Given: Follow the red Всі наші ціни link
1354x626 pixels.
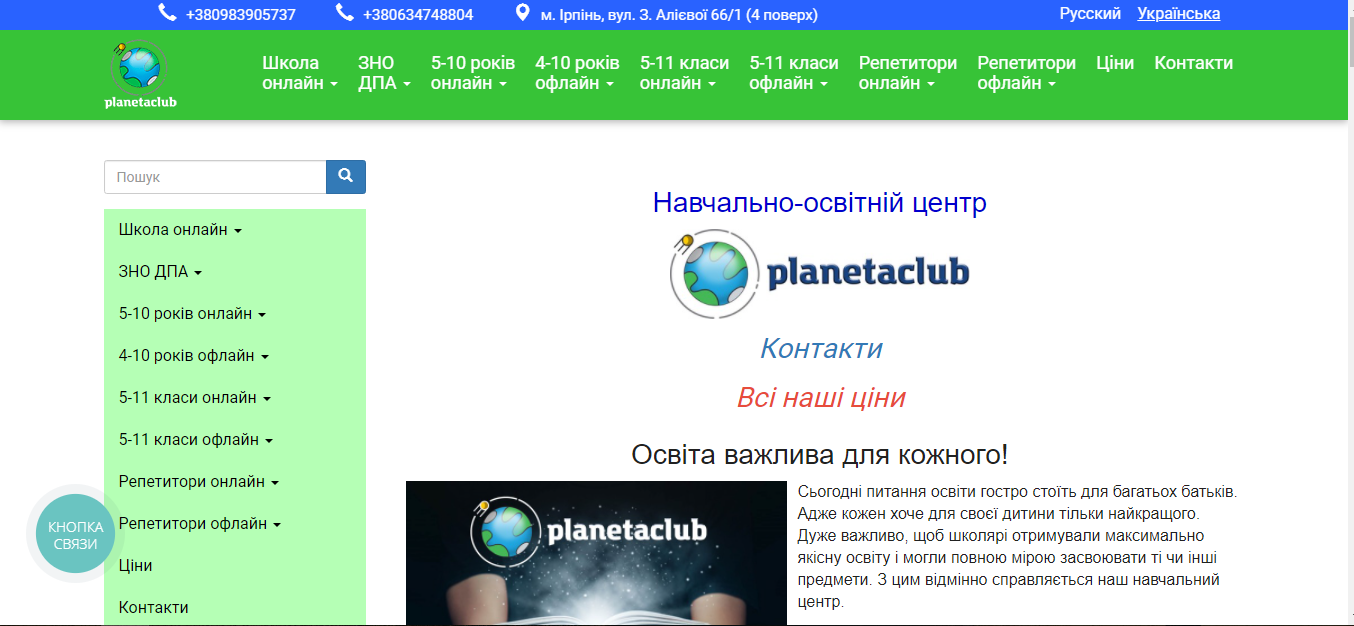Looking at the screenshot, I should (821, 398).
